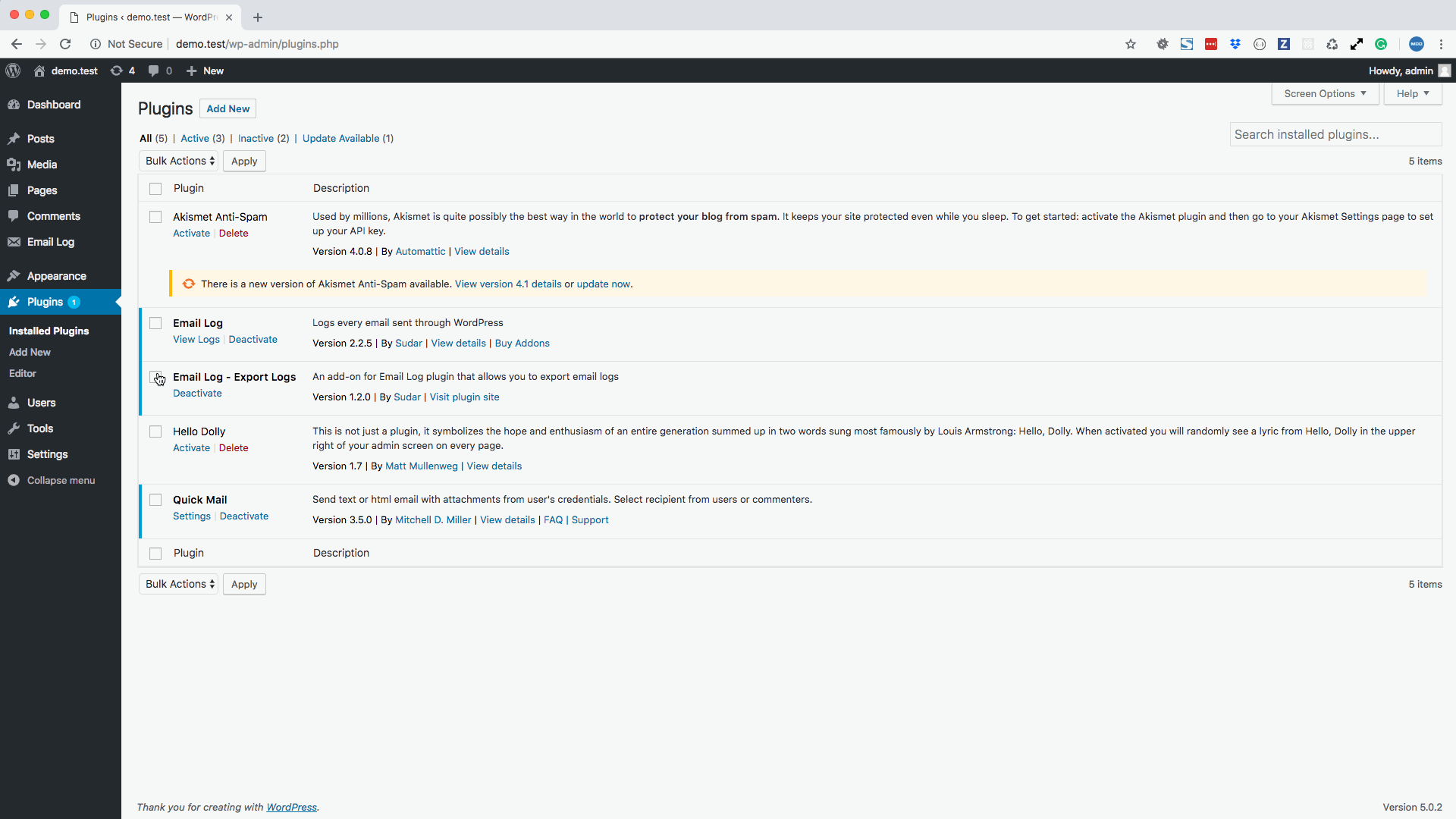Screen dimensions: 1456x819
Task: Open the Dropbox extension icon
Action: (1235, 44)
